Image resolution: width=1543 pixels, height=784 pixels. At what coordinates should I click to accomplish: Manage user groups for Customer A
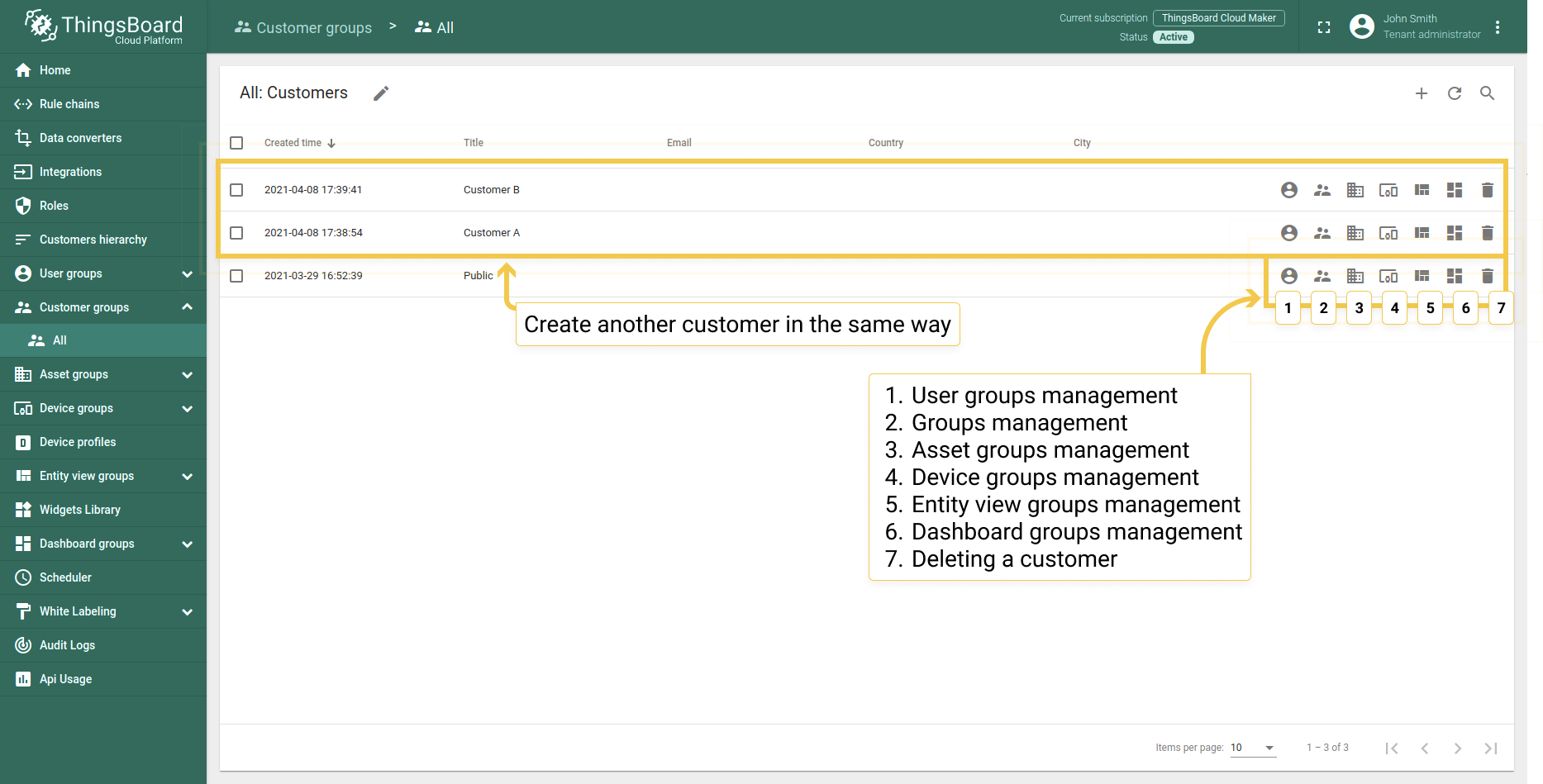[x=1288, y=233]
